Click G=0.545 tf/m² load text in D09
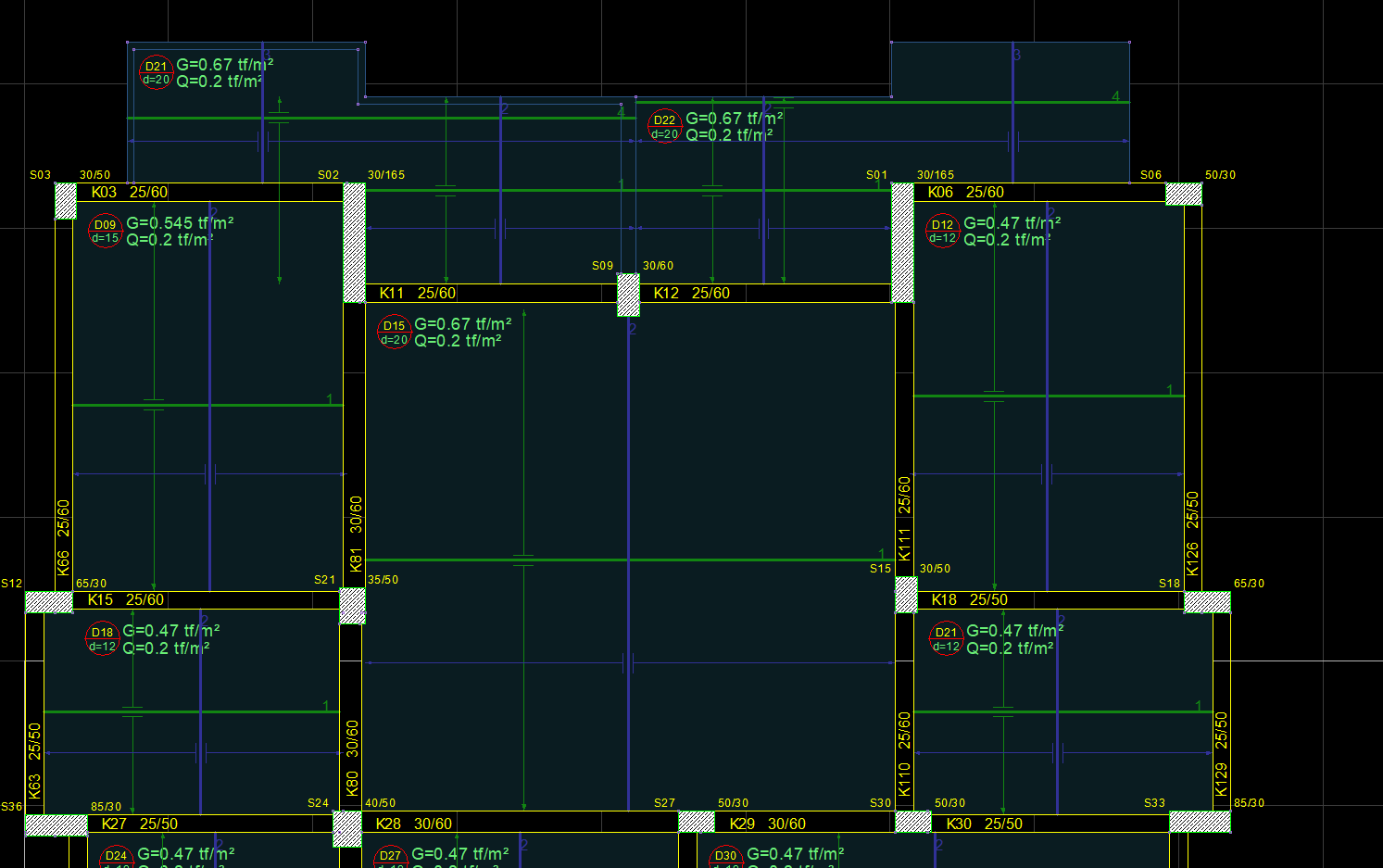The width and height of the screenshot is (1383, 868). [180, 223]
